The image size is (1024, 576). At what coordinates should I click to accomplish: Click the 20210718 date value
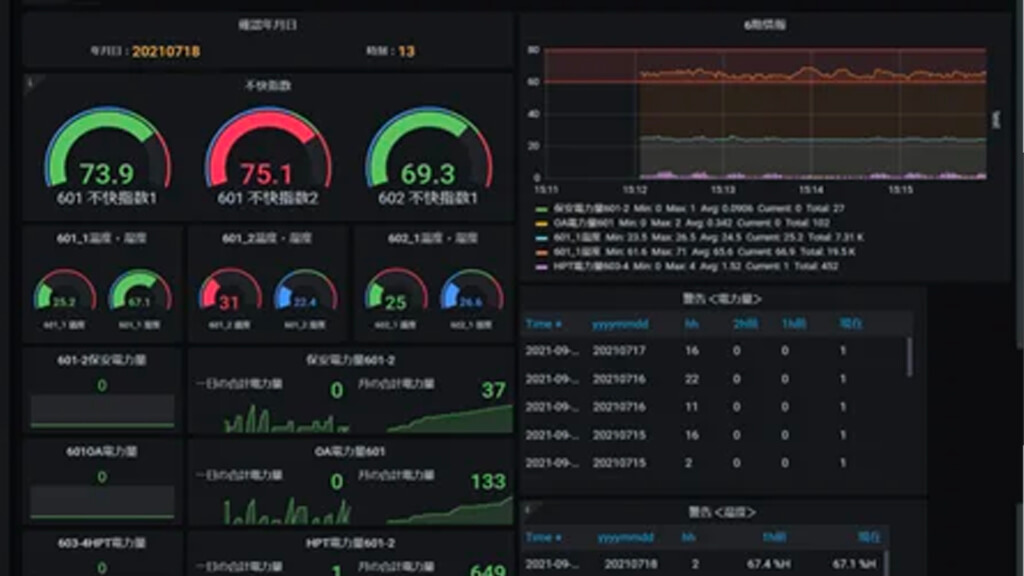(165, 50)
